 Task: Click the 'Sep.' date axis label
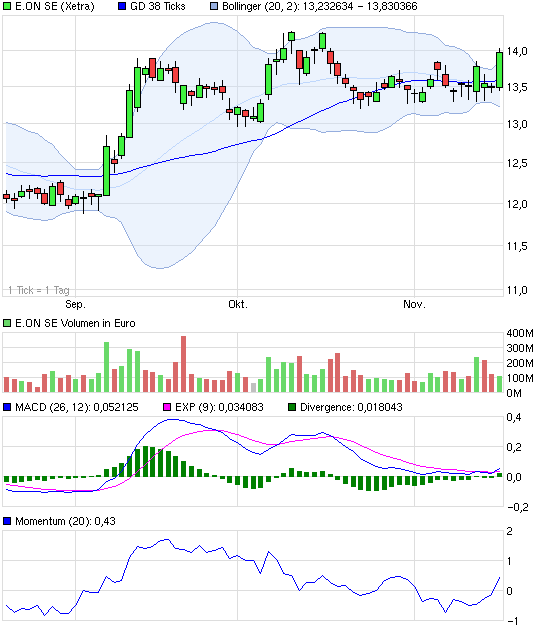(x=75, y=304)
